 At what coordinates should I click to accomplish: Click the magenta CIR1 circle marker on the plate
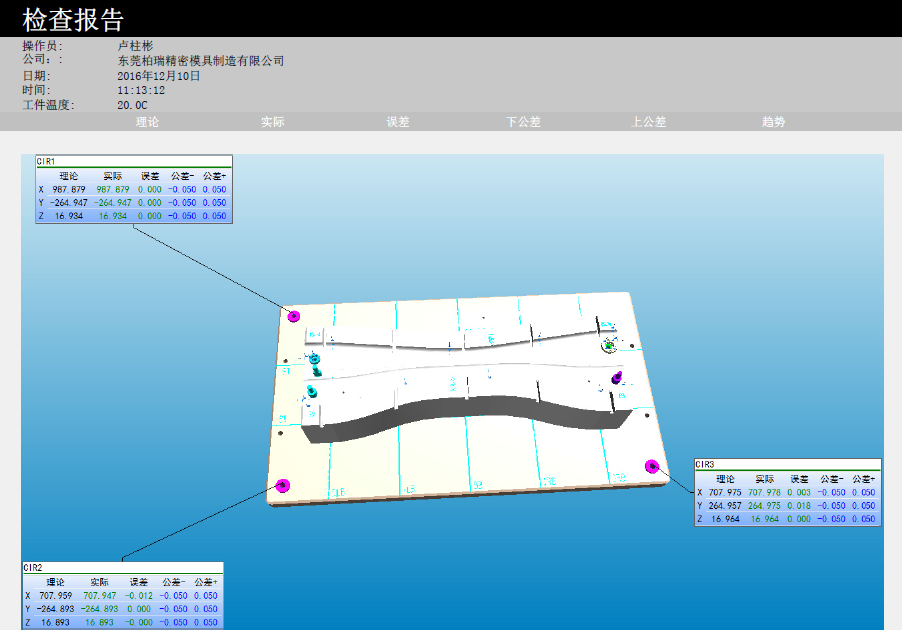pyautogui.click(x=294, y=316)
